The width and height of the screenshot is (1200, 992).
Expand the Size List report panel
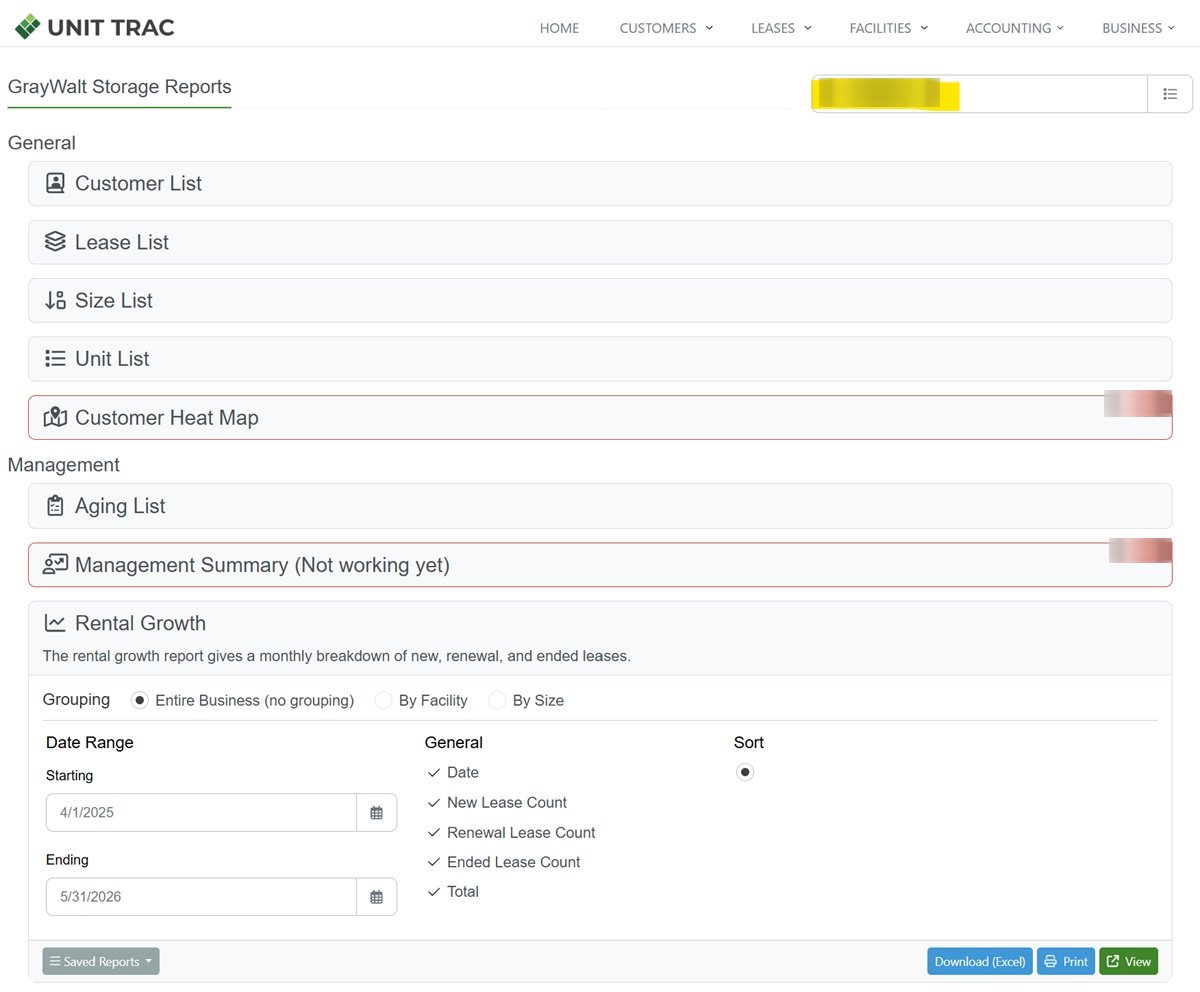[600, 300]
